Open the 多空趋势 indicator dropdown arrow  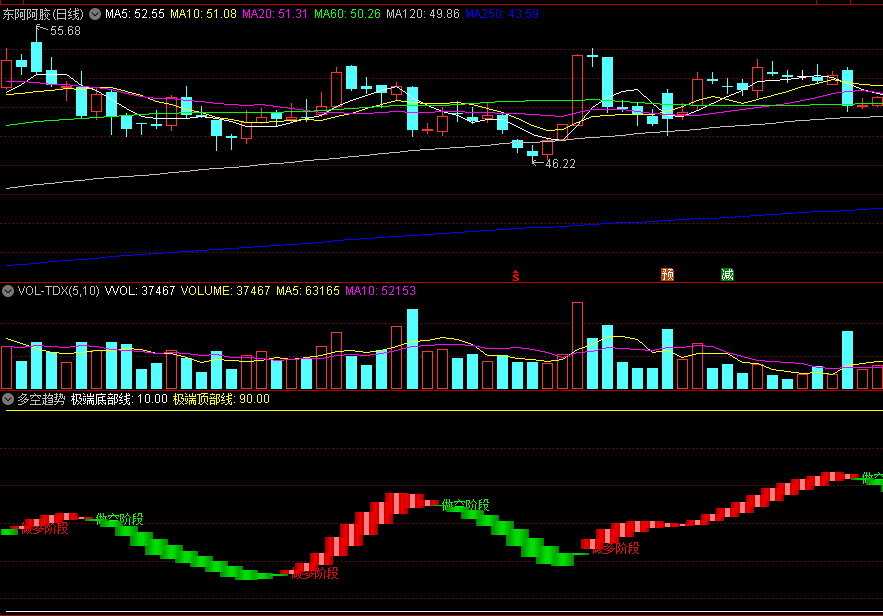(x=8, y=399)
